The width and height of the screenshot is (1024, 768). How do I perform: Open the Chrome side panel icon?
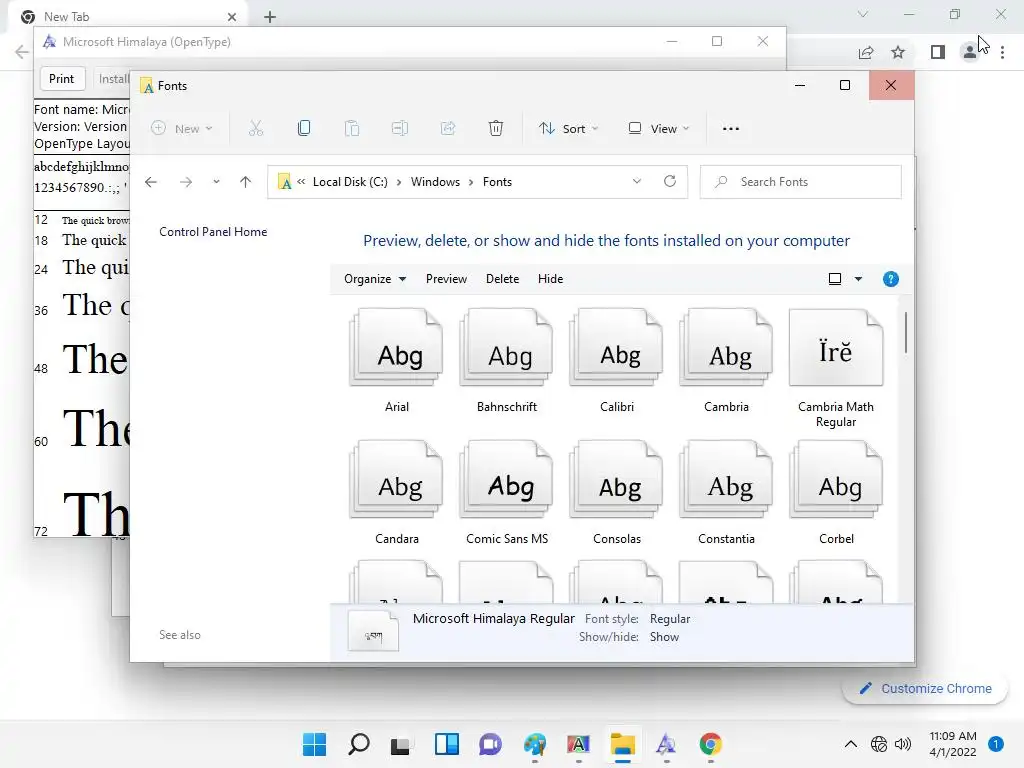tap(938, 52)
